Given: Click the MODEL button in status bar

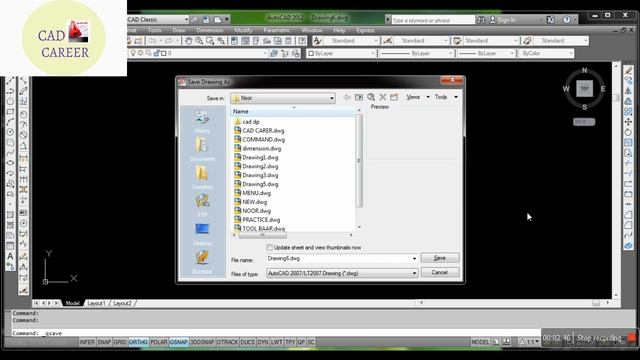Looking at the screenshot, I should click(x=480, y=342).
